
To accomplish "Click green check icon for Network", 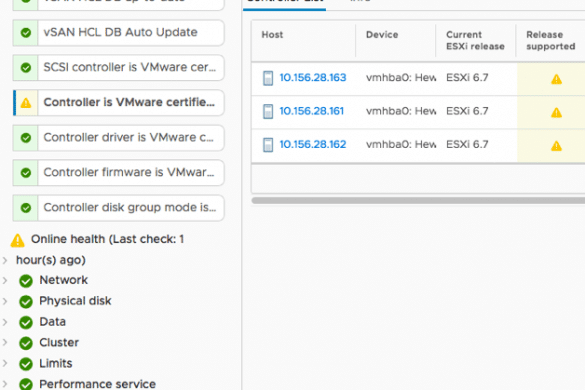I will [x=26, y=281].
